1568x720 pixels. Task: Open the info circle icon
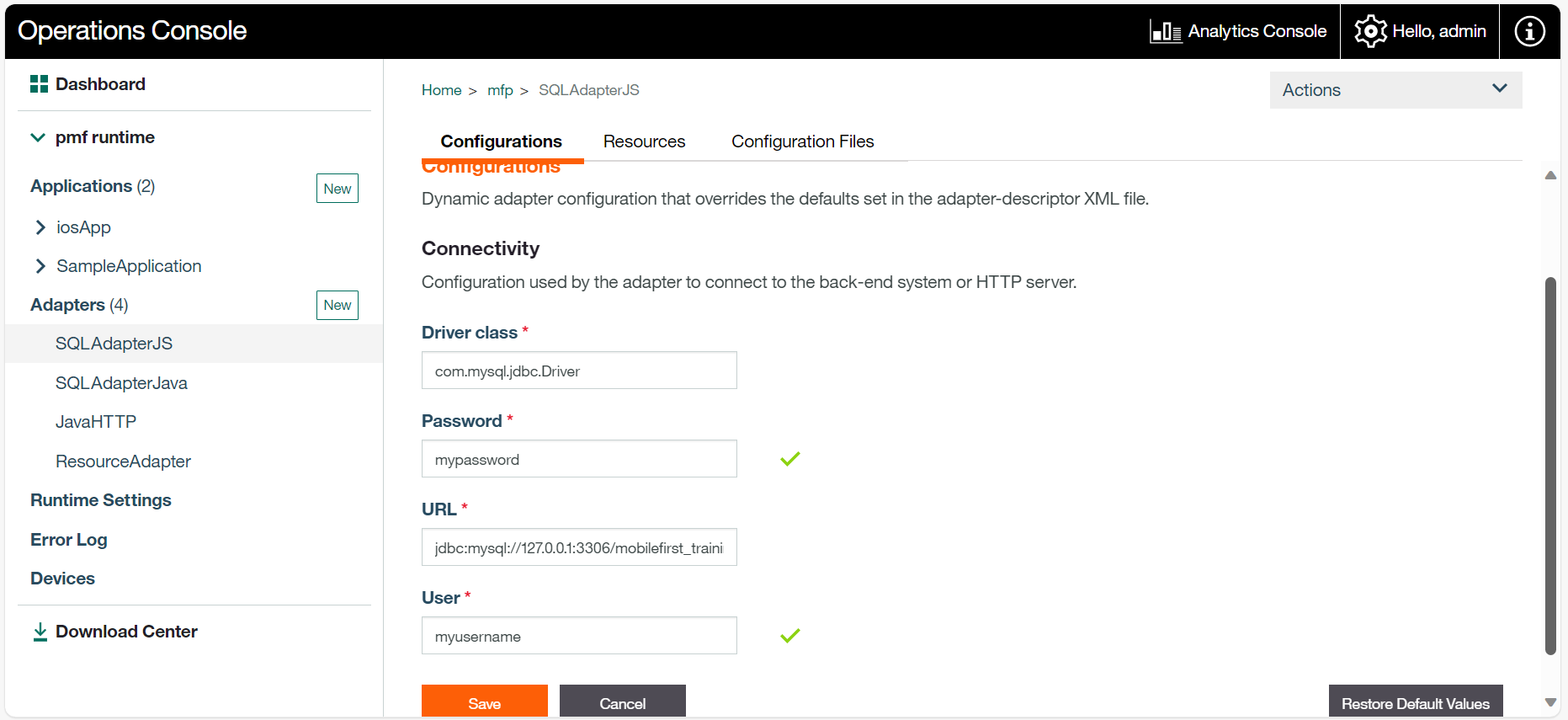pos(1529,32)
